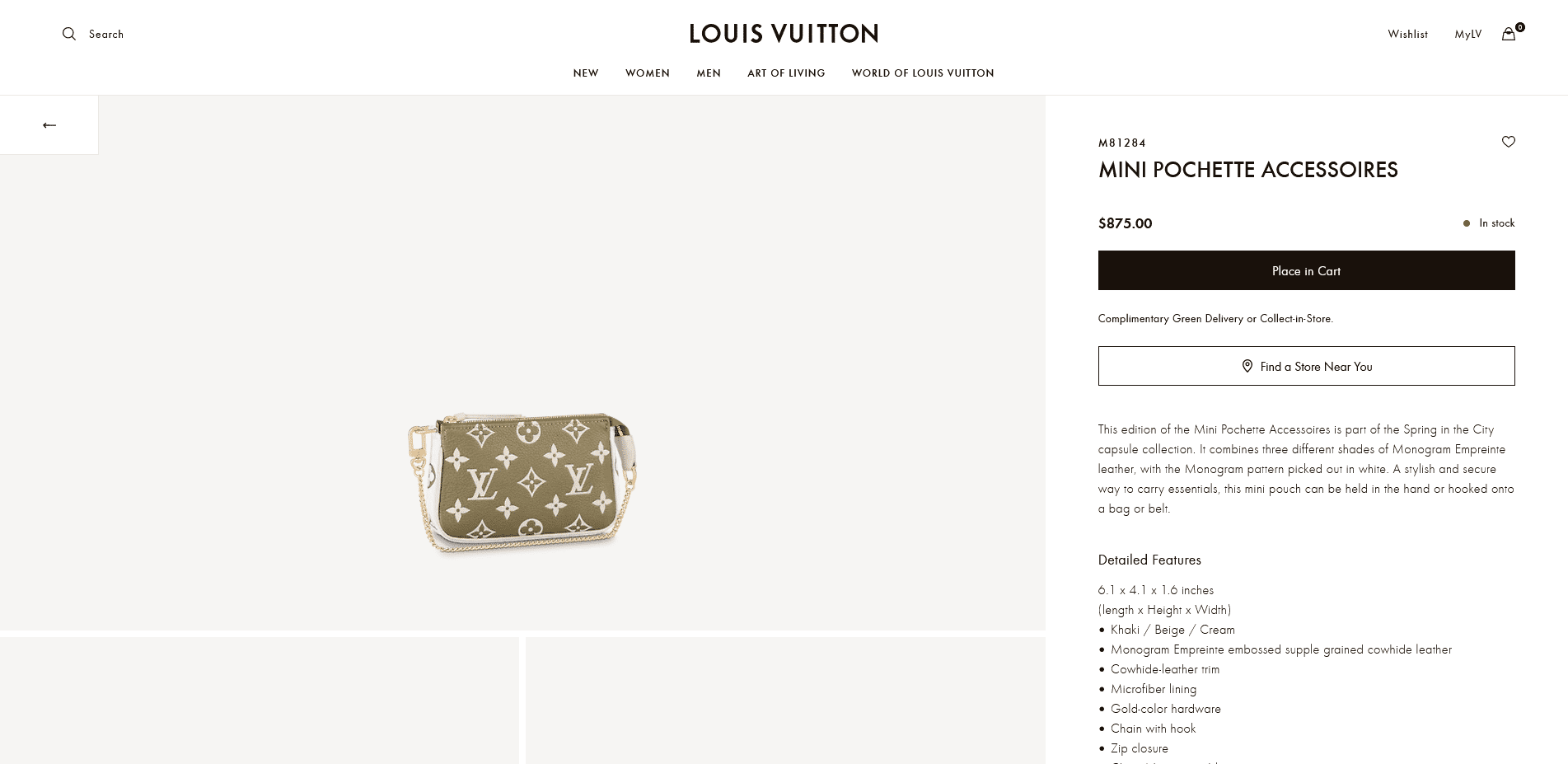
Task: Go back using the left arrow
Action: (x=49, y=125)
